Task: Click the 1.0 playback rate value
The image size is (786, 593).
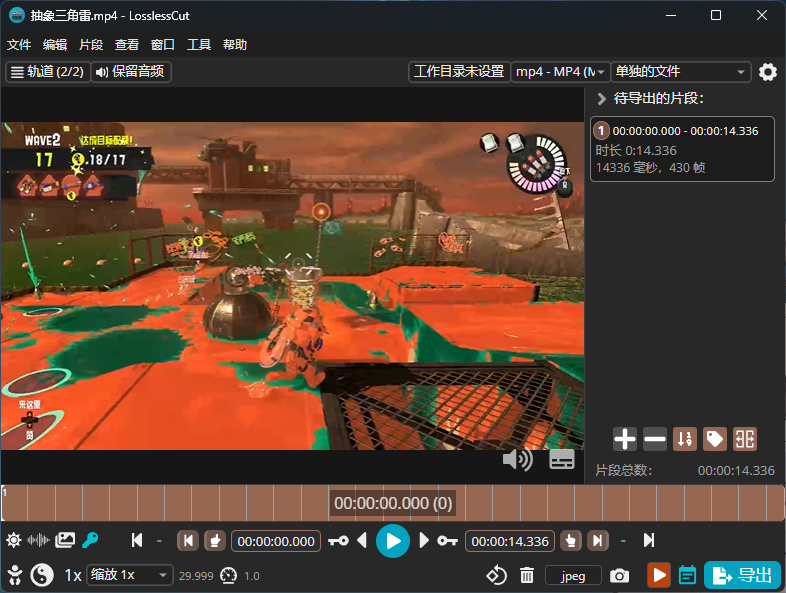Action: [x=252, y=576]
